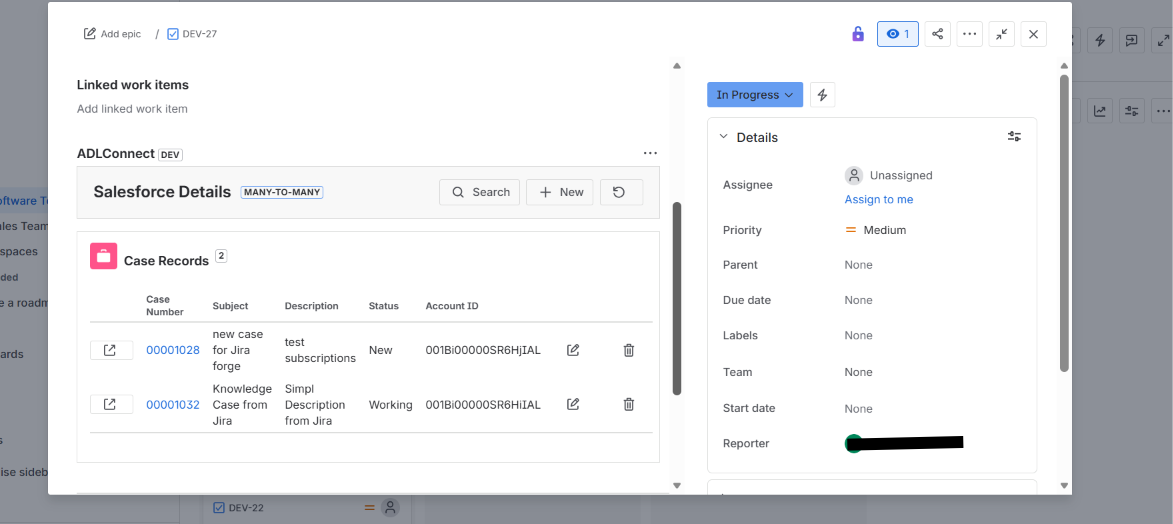Delete the case 00001028 record
1173x524 pixels.
[x=629, y=350]
